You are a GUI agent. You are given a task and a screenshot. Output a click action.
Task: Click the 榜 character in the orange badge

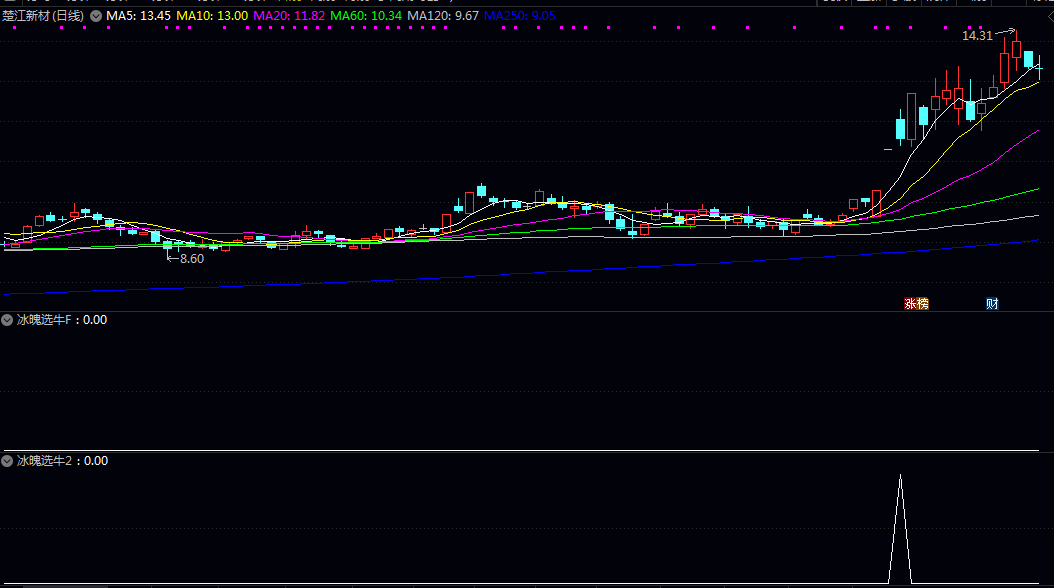pyautogui.click(x=922, y=304)
